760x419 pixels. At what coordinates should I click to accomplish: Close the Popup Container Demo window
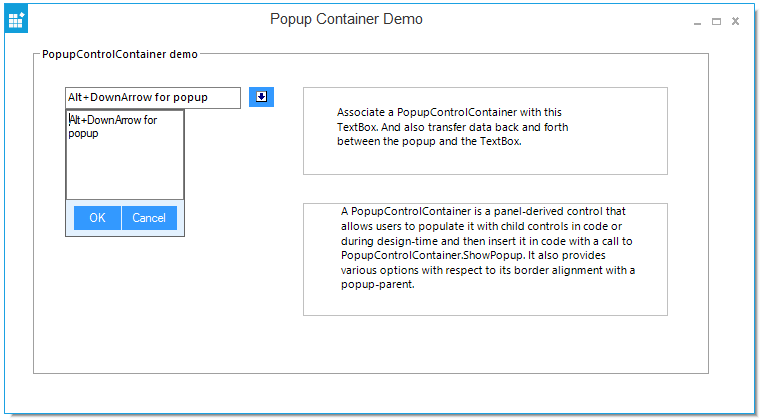(735, 21)
